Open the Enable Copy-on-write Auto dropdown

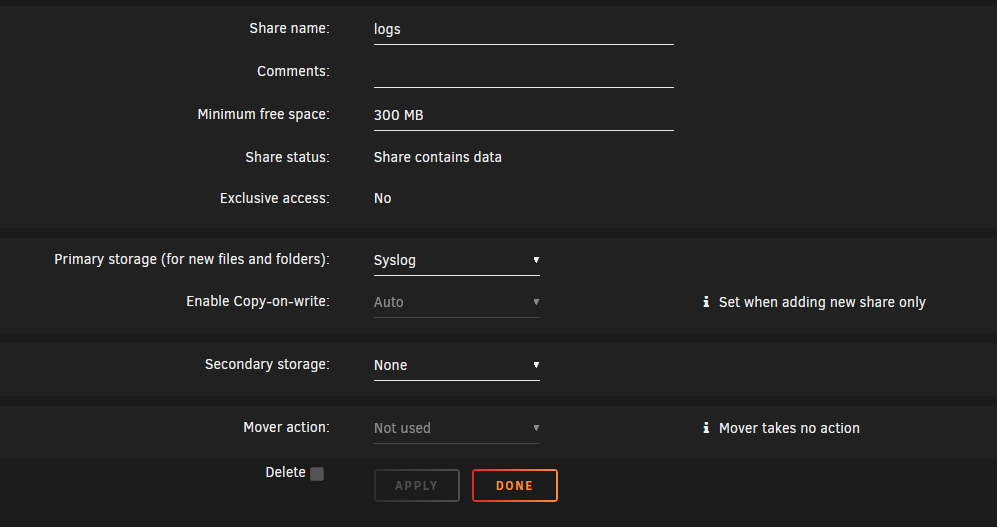457,302
